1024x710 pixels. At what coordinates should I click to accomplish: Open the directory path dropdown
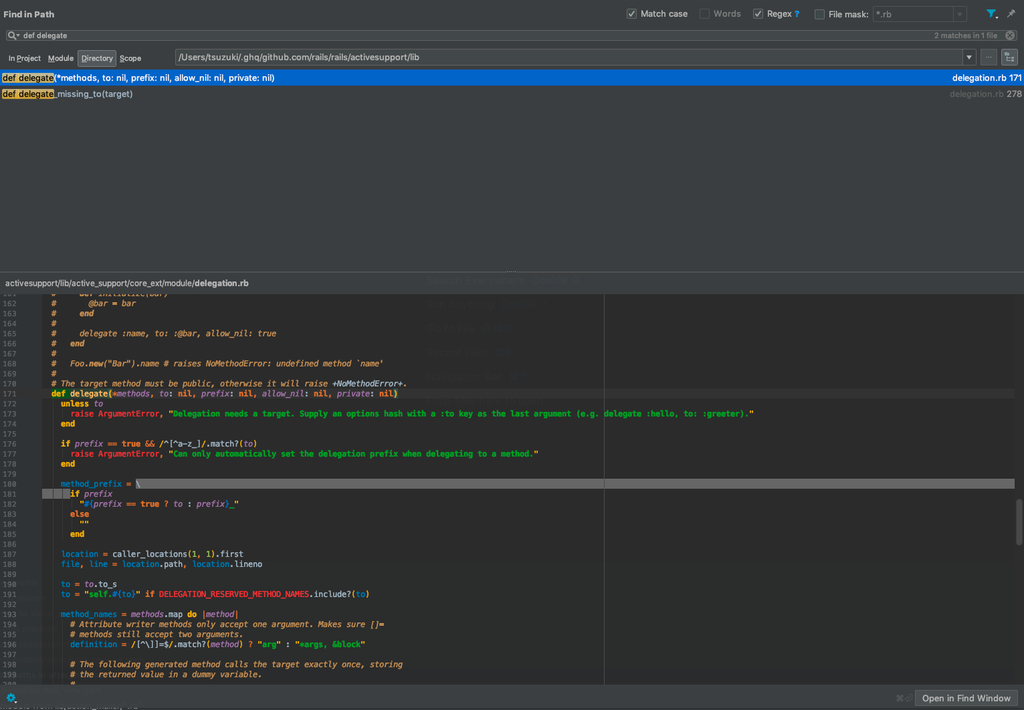click(x=966, y=57)
